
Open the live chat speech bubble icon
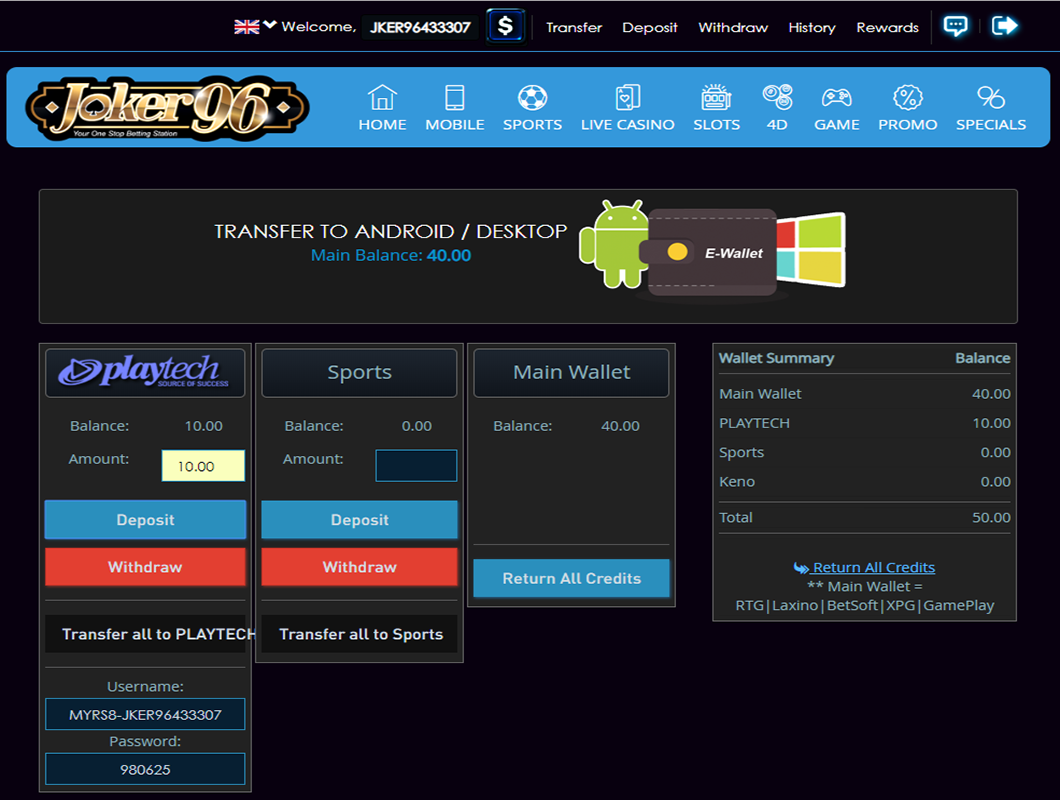(955, 26)
